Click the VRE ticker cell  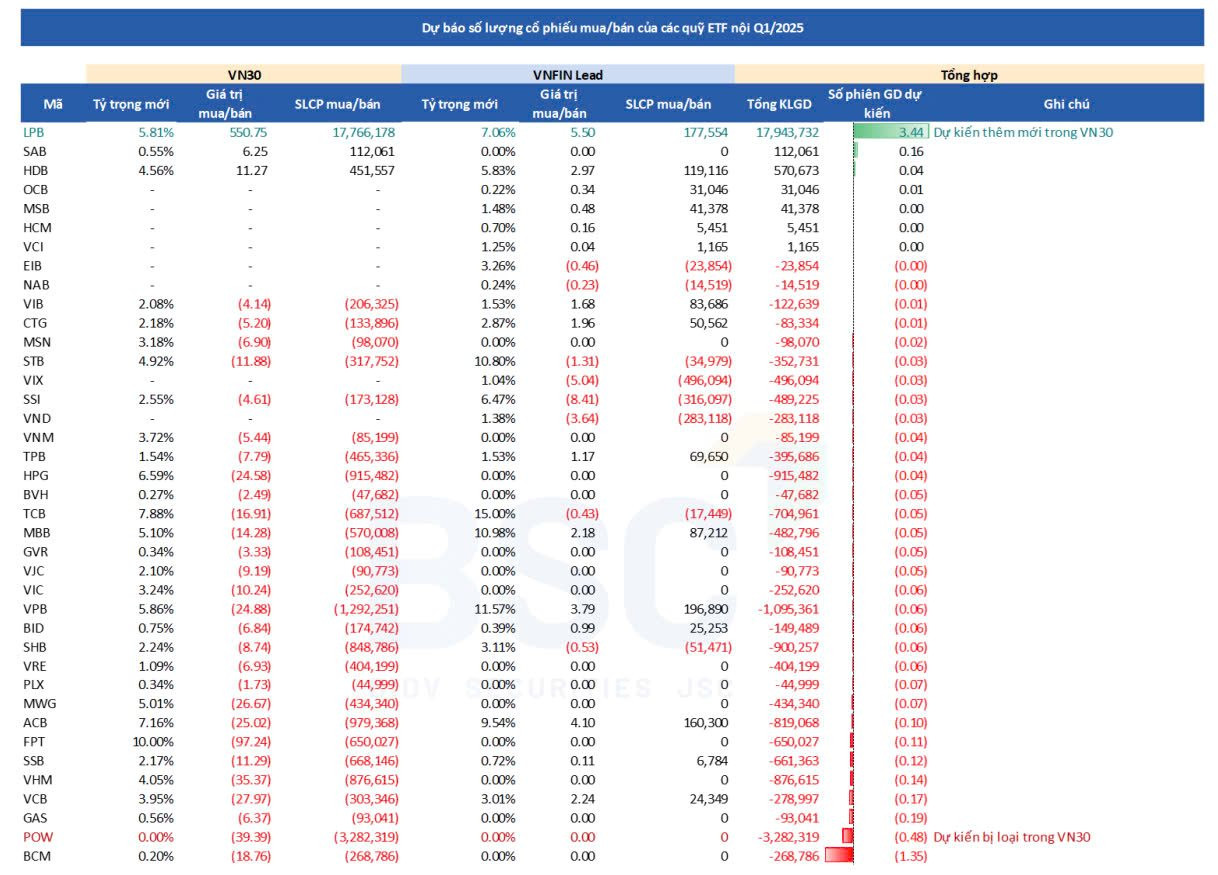coord(33,665)
